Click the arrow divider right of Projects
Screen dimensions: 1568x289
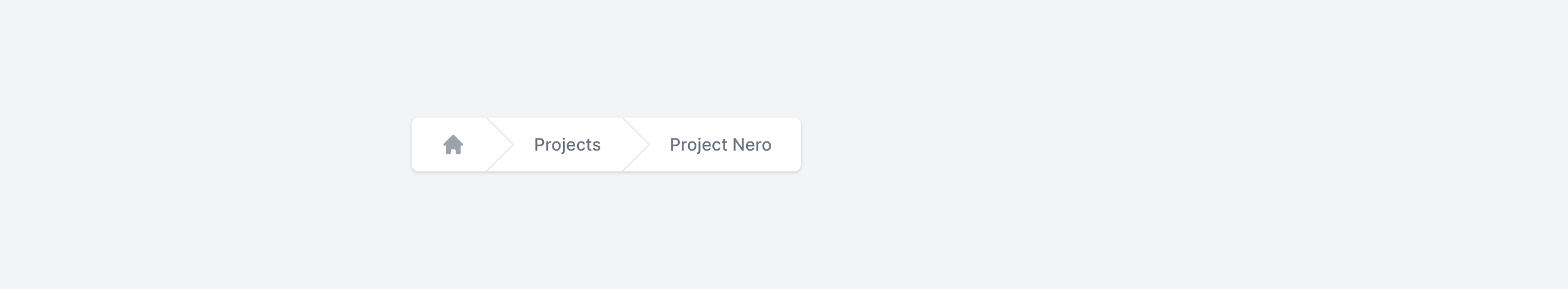pos(636,144)
